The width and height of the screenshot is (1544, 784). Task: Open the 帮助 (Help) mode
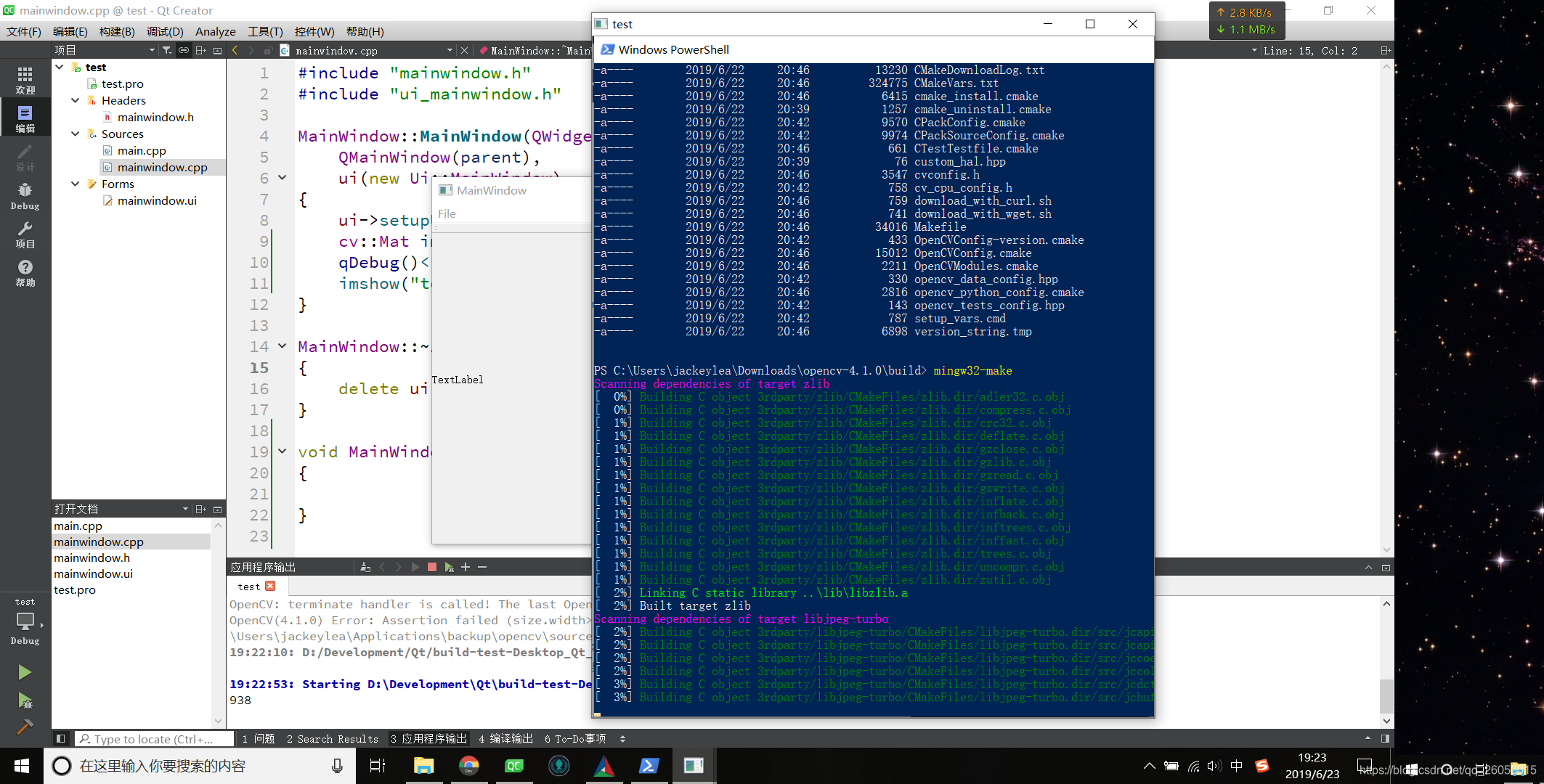(25, 272)
